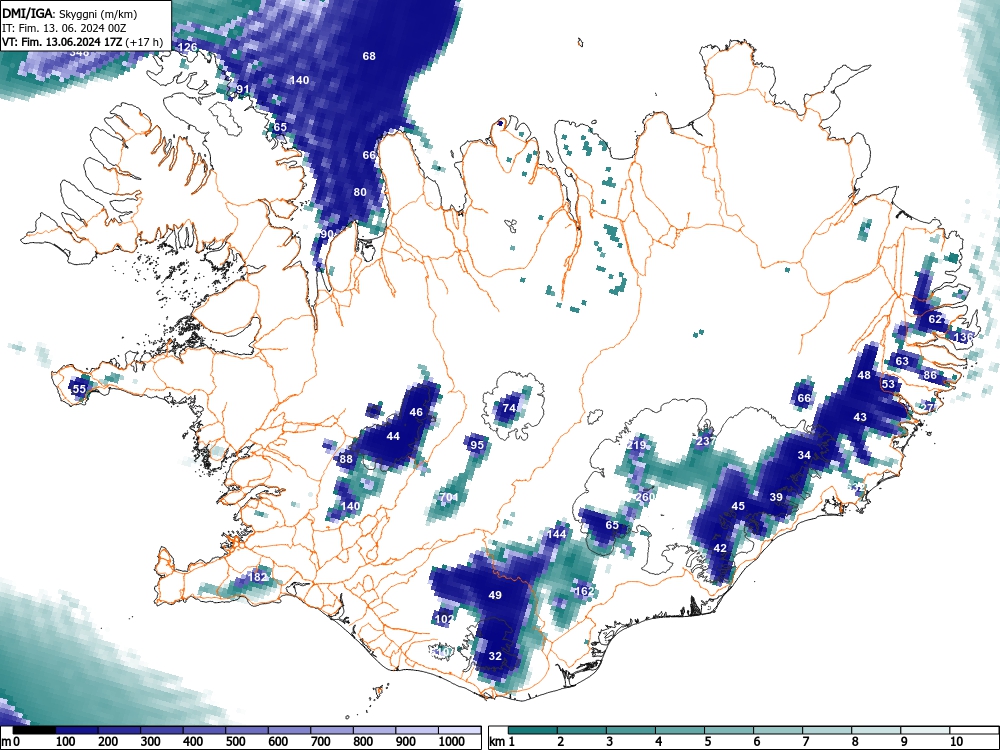This screenshot has height=750, width=1000.
Task: Select the map value 62 in the east fjords
Action: (x=935, y=319)
